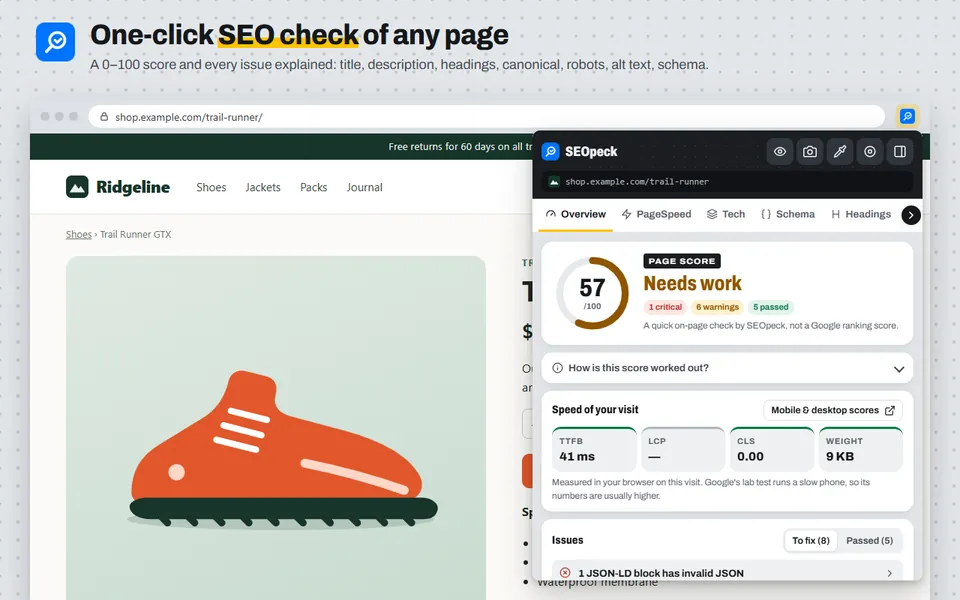Click the SEOpeck logo in panel header

pyautogui.click(x=550, y=151)
